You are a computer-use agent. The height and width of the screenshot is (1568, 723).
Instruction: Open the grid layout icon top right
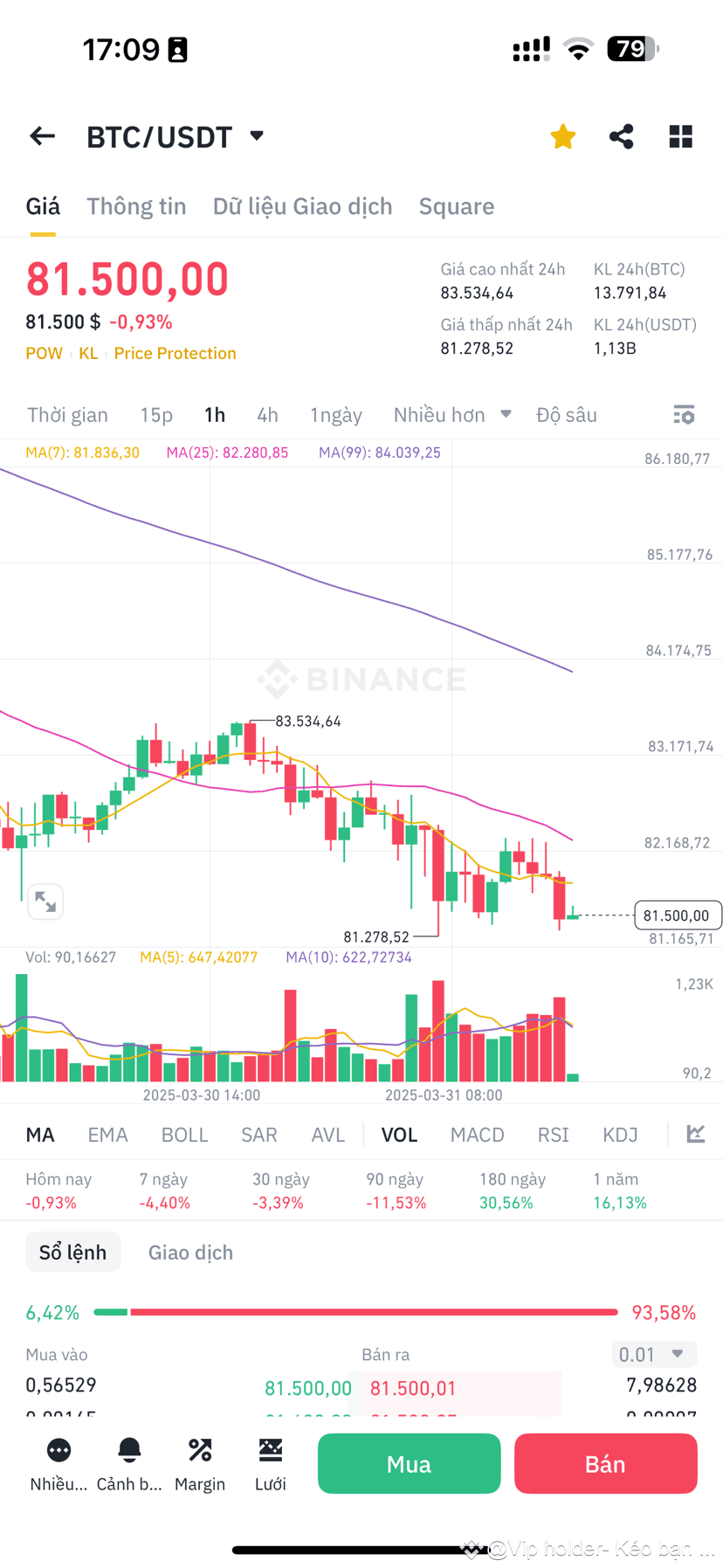680,136
